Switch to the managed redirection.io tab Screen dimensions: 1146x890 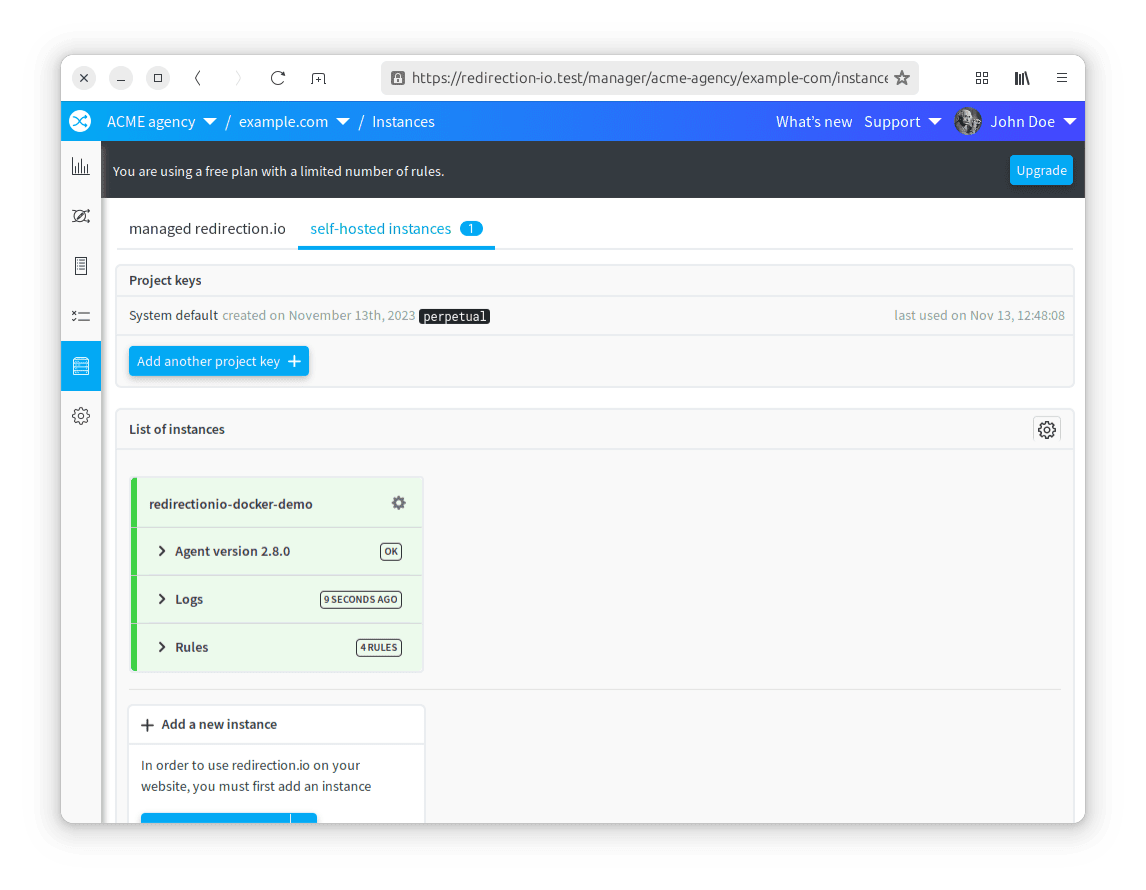206,228
